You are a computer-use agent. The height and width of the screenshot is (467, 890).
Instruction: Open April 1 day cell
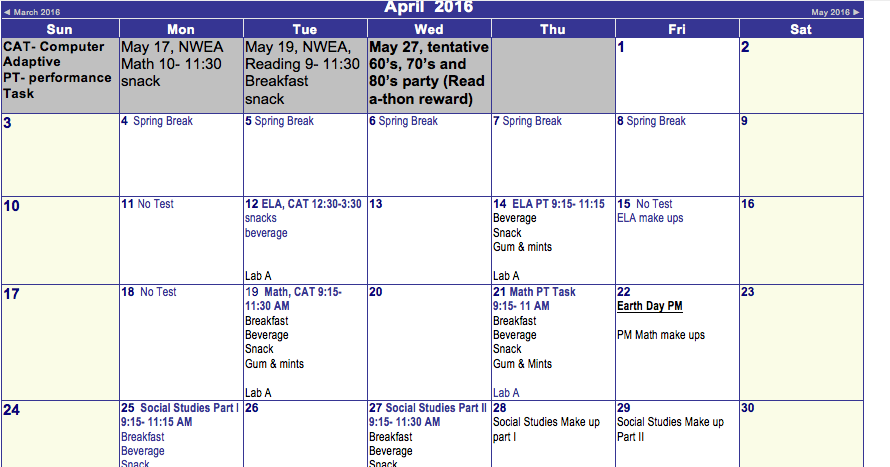[677, 75]
